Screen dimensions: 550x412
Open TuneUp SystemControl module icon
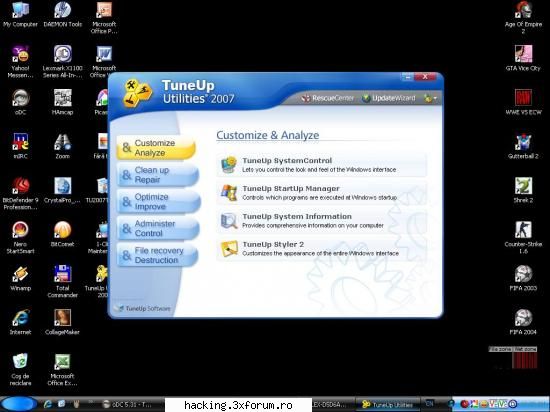tap(229, 164)
